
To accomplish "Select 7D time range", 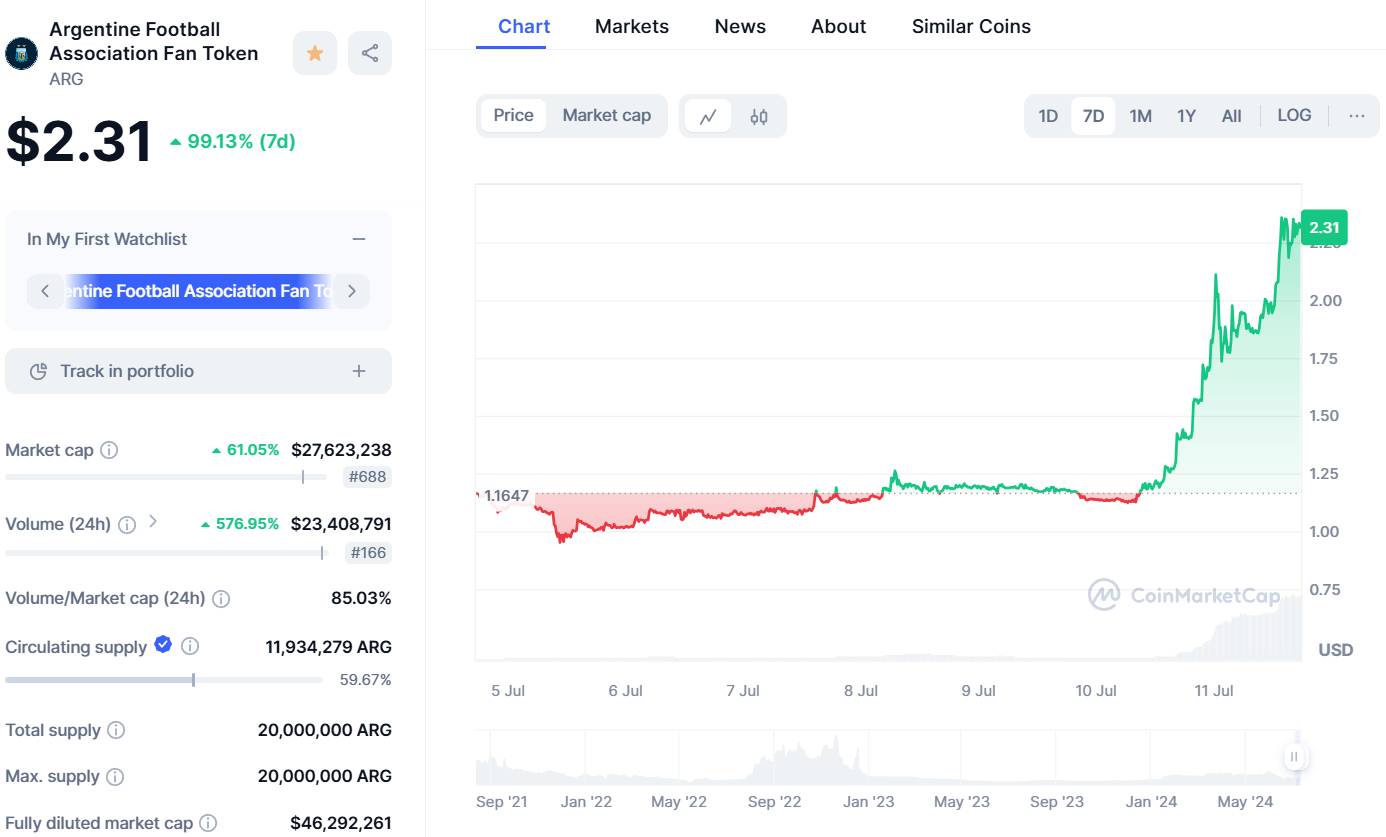I will (1094, 116).
